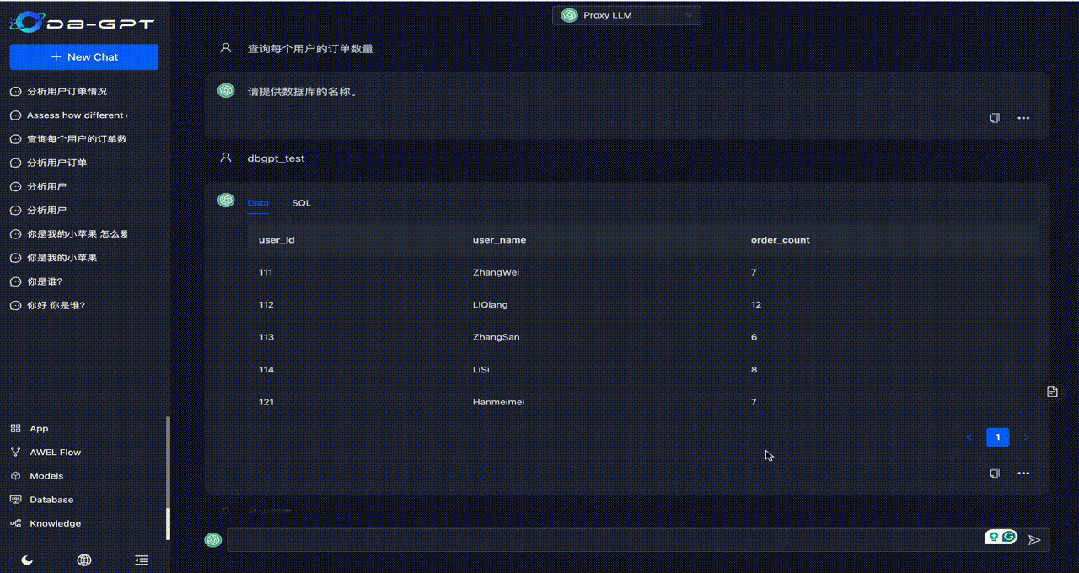Viewport: 1079px width, 573px height.
Task: Open the AWEL Flow section
Action: point(55,452)
